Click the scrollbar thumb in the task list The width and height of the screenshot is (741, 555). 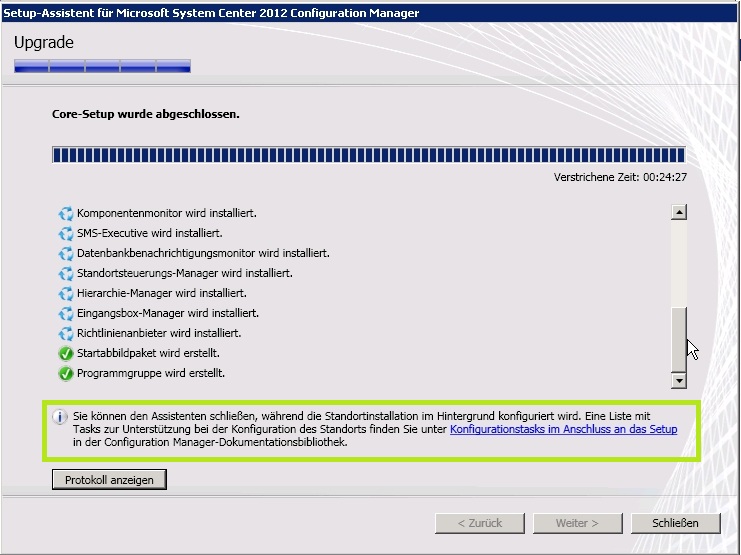pos(679,335)
